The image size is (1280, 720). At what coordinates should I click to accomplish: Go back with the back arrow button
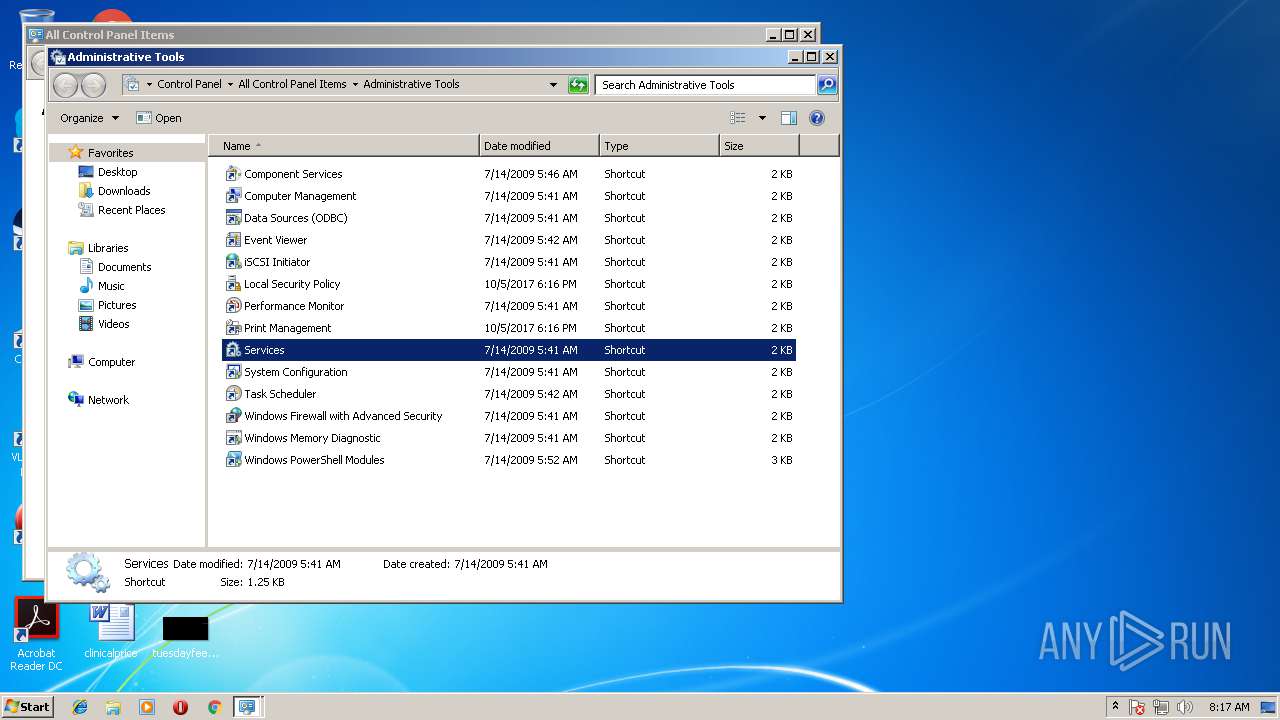pyautogui.click(x=65, y=85)
